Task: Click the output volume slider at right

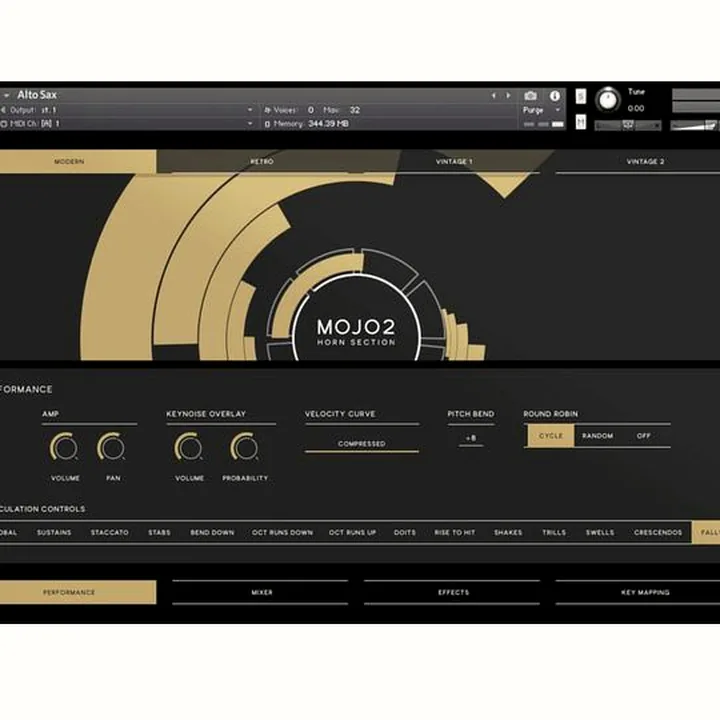Action: [695, 125]
